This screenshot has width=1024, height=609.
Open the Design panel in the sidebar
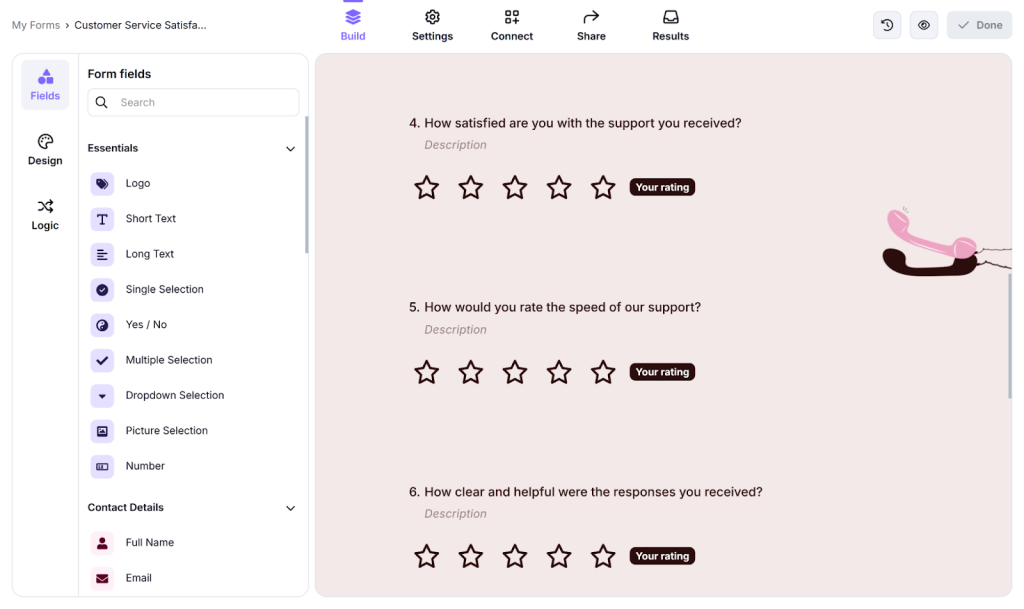coord(44,150)
